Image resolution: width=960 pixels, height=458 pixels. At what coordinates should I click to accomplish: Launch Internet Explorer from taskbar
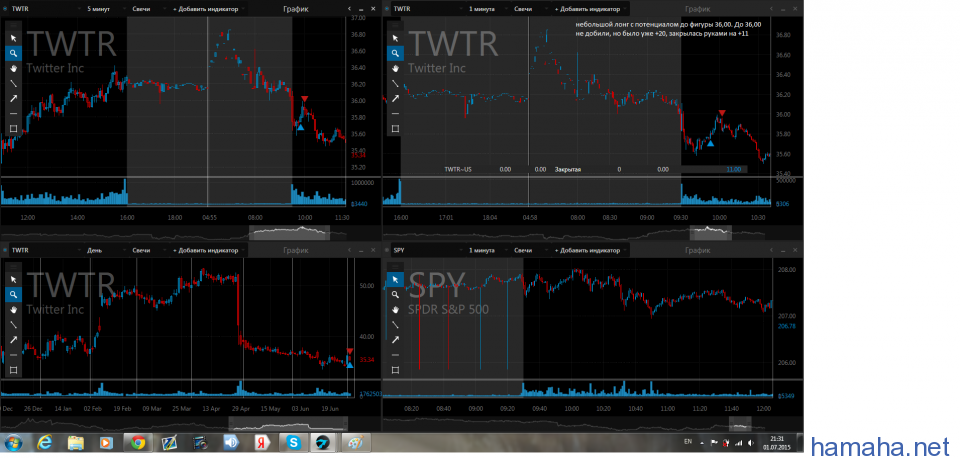[x=45, y=442]
